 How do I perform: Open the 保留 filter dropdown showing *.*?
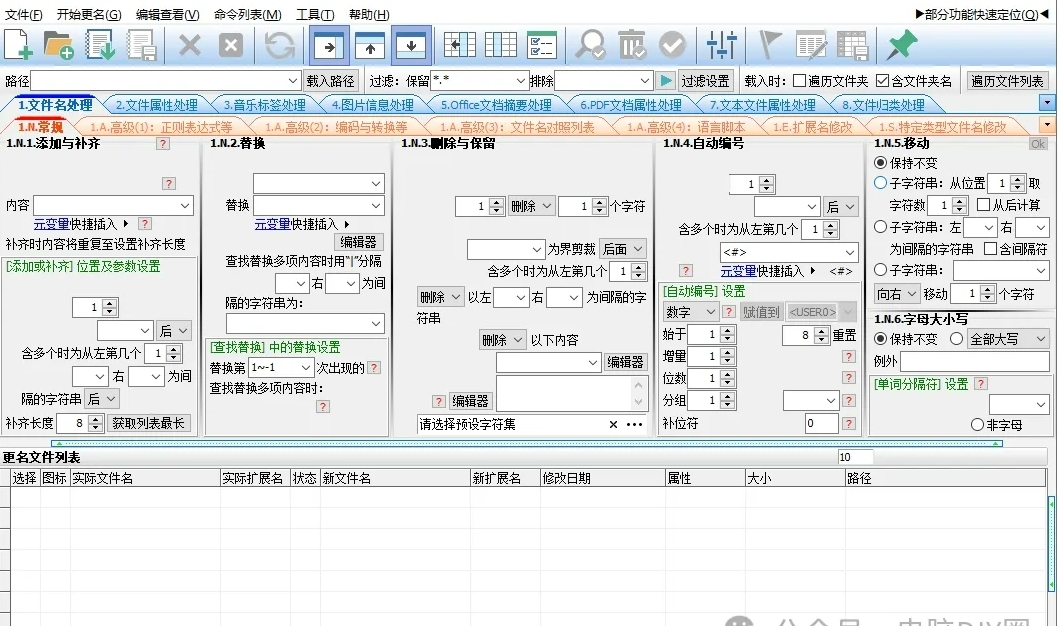(x=520, y=81)
